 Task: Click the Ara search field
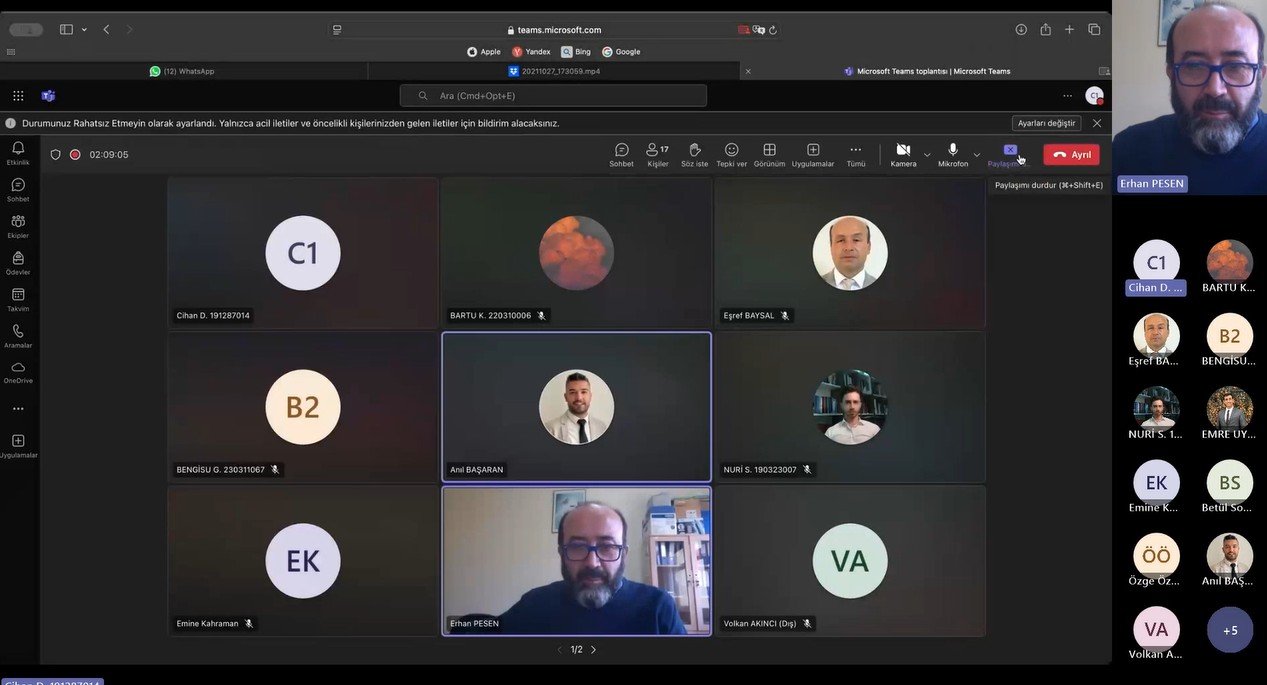pyautogui.click(x=553, y=96)
